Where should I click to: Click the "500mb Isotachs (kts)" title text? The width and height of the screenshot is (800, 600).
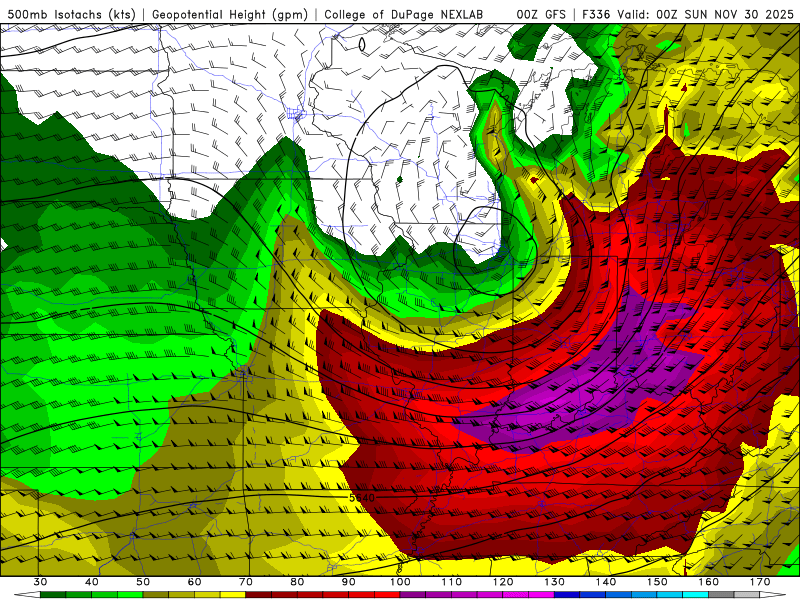pyautogui.click(x=71, y=15)
